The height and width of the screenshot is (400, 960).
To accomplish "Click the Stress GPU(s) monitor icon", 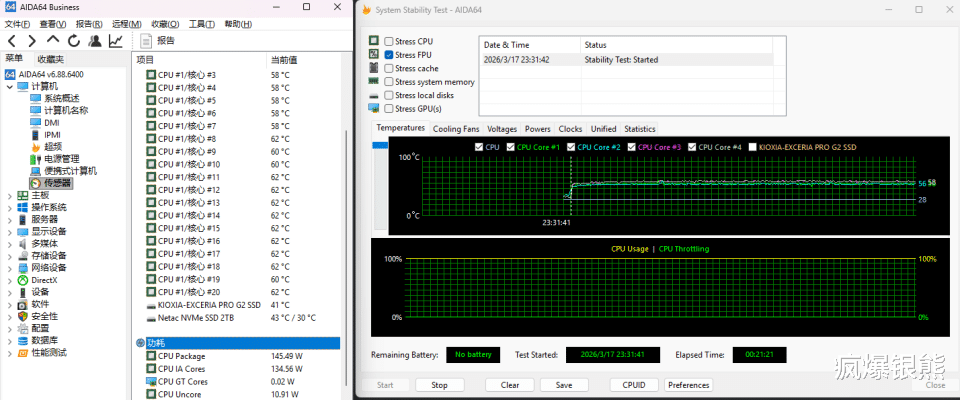I will point(373,108).
